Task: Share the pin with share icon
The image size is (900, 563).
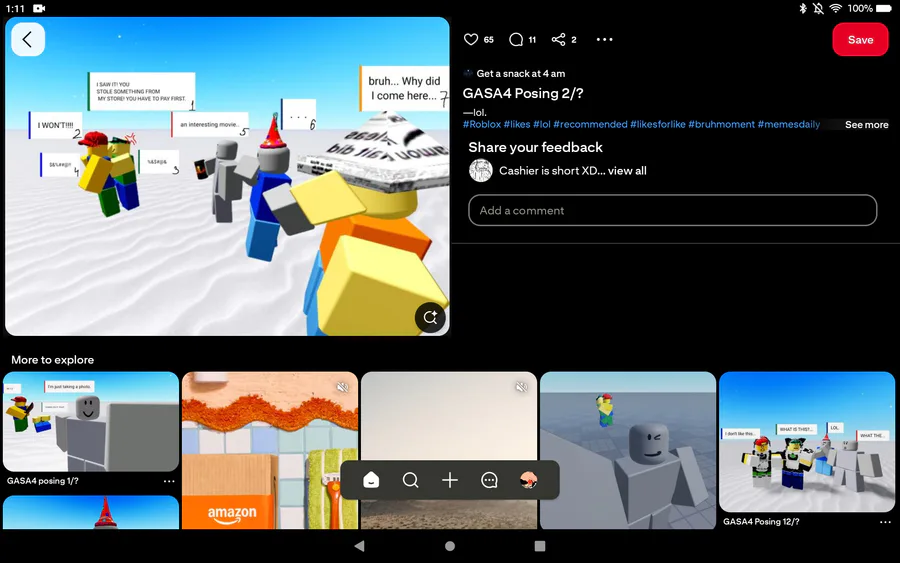Action: (x=558, y=39)
